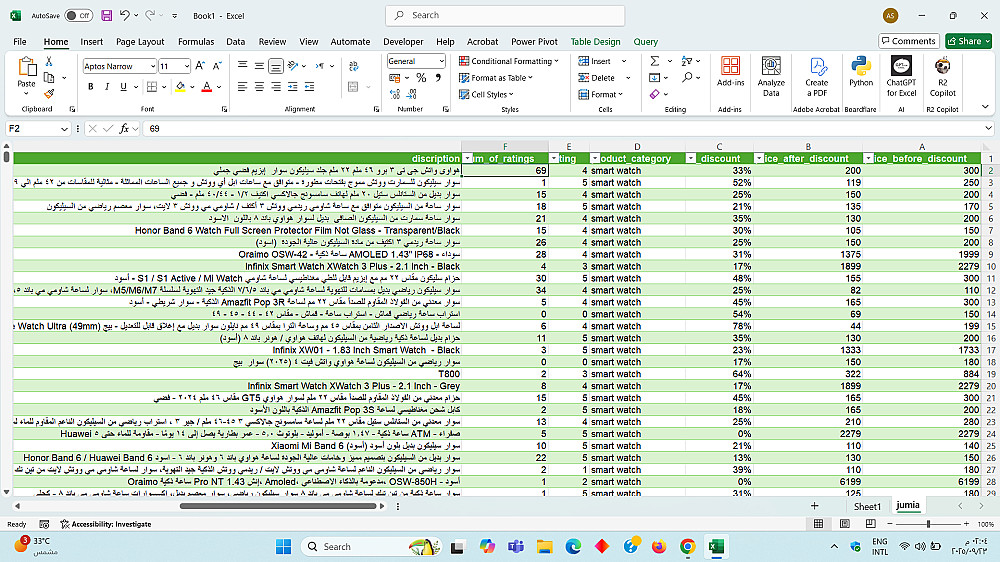Open filter dropdown for discount column
Screen dimensions: 1000x562
pos(691,159)
